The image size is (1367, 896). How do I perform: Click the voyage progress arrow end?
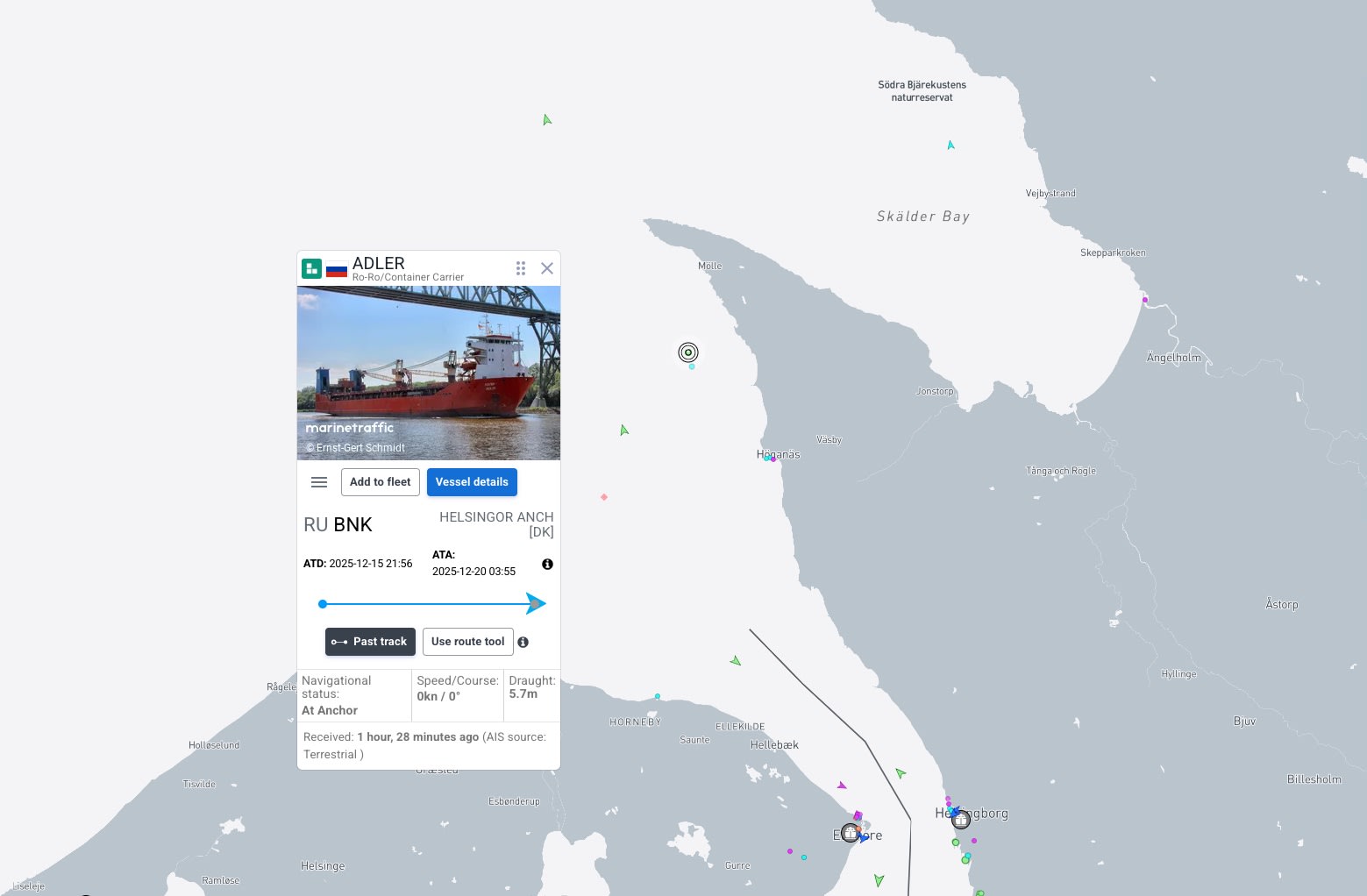click(536, 603)
